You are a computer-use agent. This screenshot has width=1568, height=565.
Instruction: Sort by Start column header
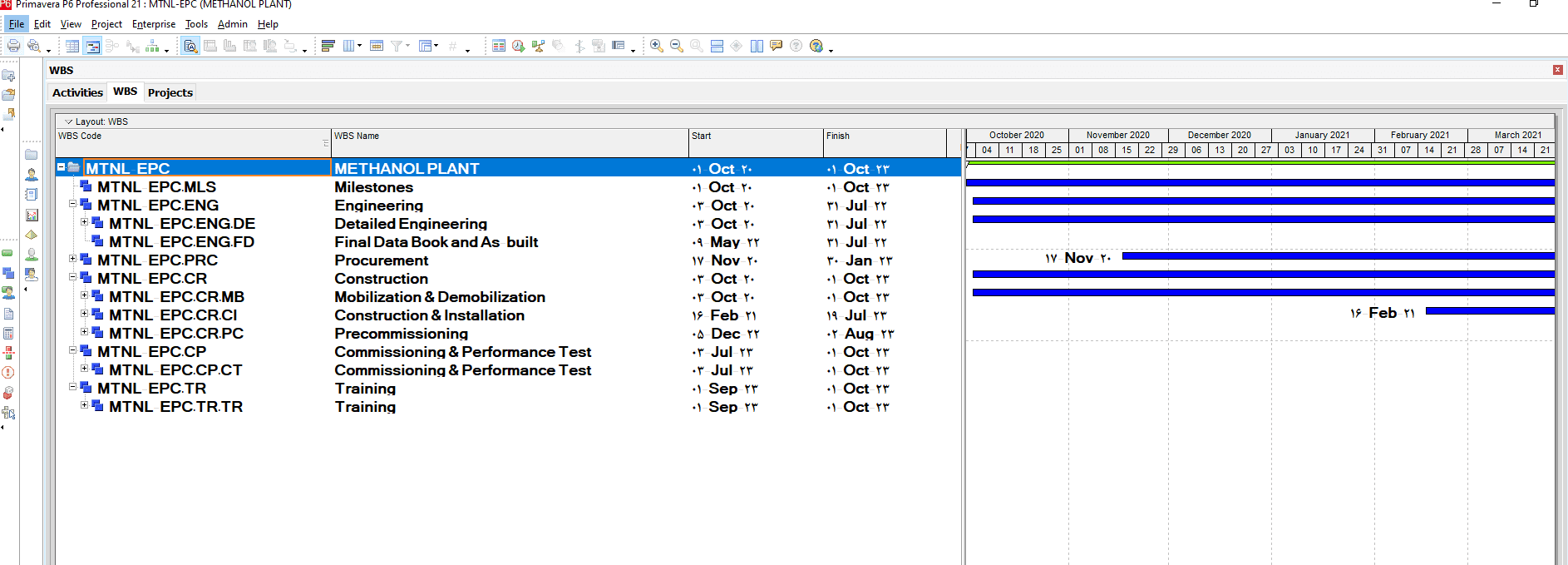pyautogui.click(x=756, y=142)
